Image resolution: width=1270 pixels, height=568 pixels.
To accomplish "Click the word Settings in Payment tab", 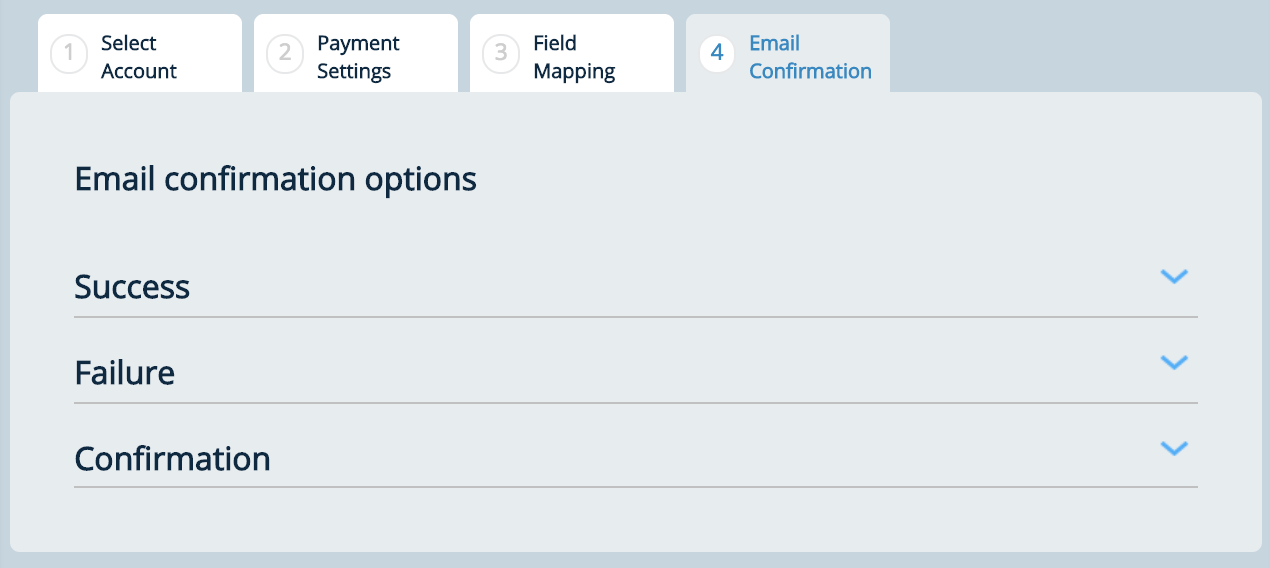I will [354, 71].
